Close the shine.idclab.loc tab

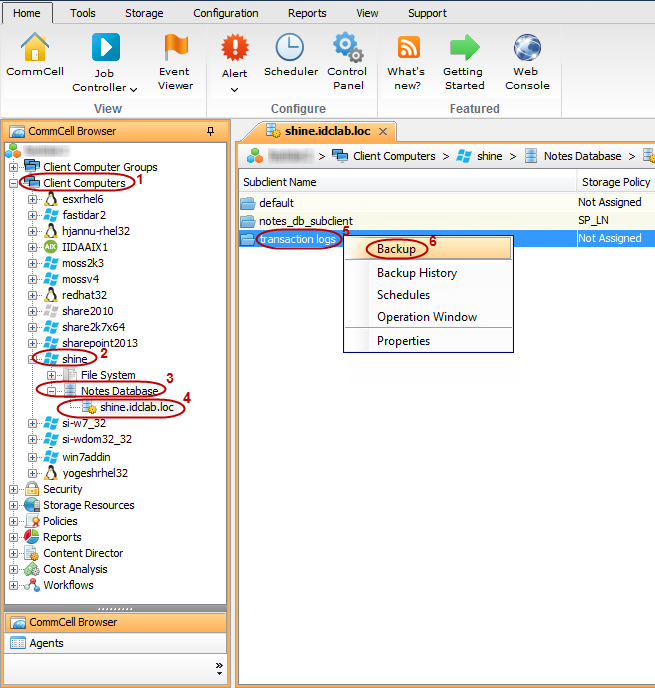pos(382,131)
